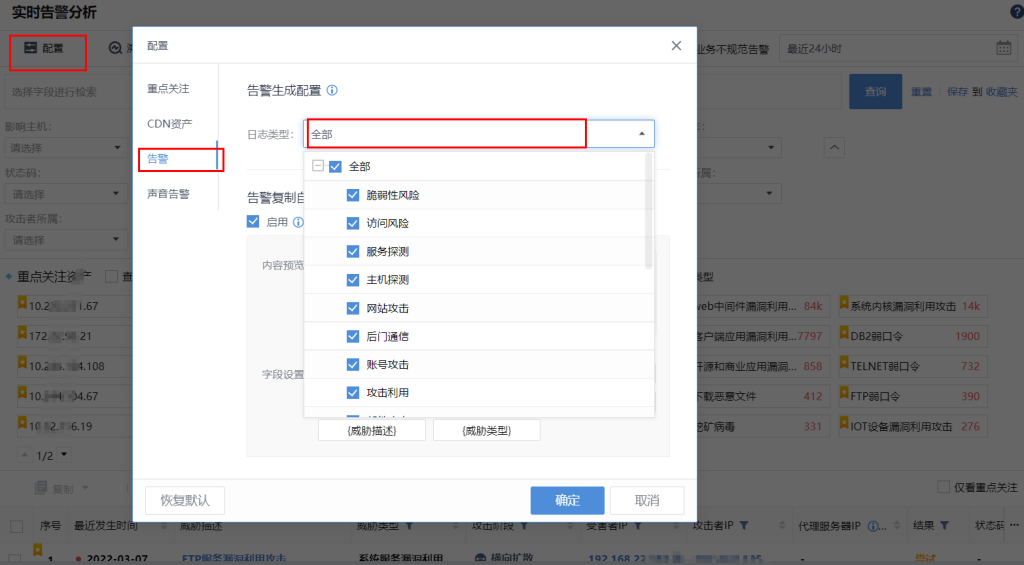Click the bookmark icon beside TELNET弱口令

(843, 366)
